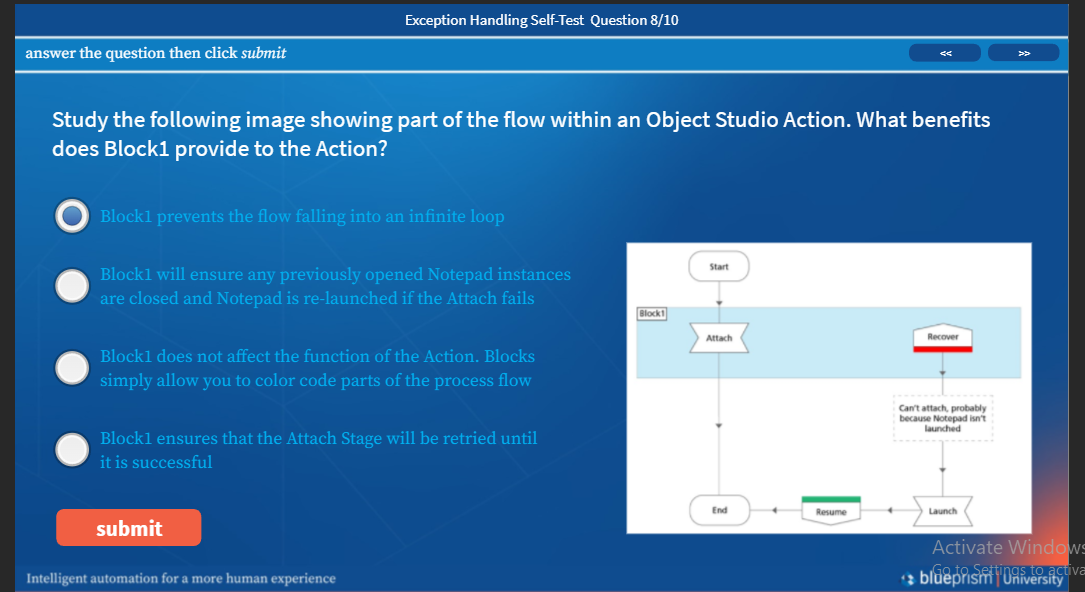Go to the previous question with << button
The width and height of the screenshot is (1085, 592).
[x=943, y=52]
